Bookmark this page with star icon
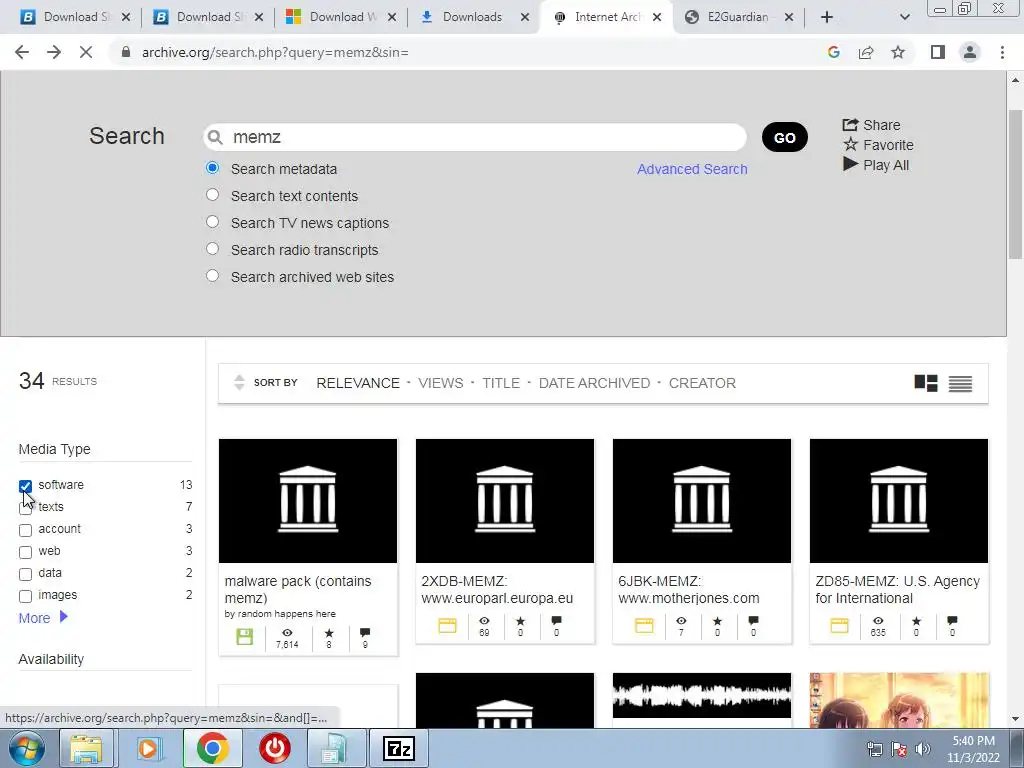This screenshot has width=1024, height=768. 898,52
